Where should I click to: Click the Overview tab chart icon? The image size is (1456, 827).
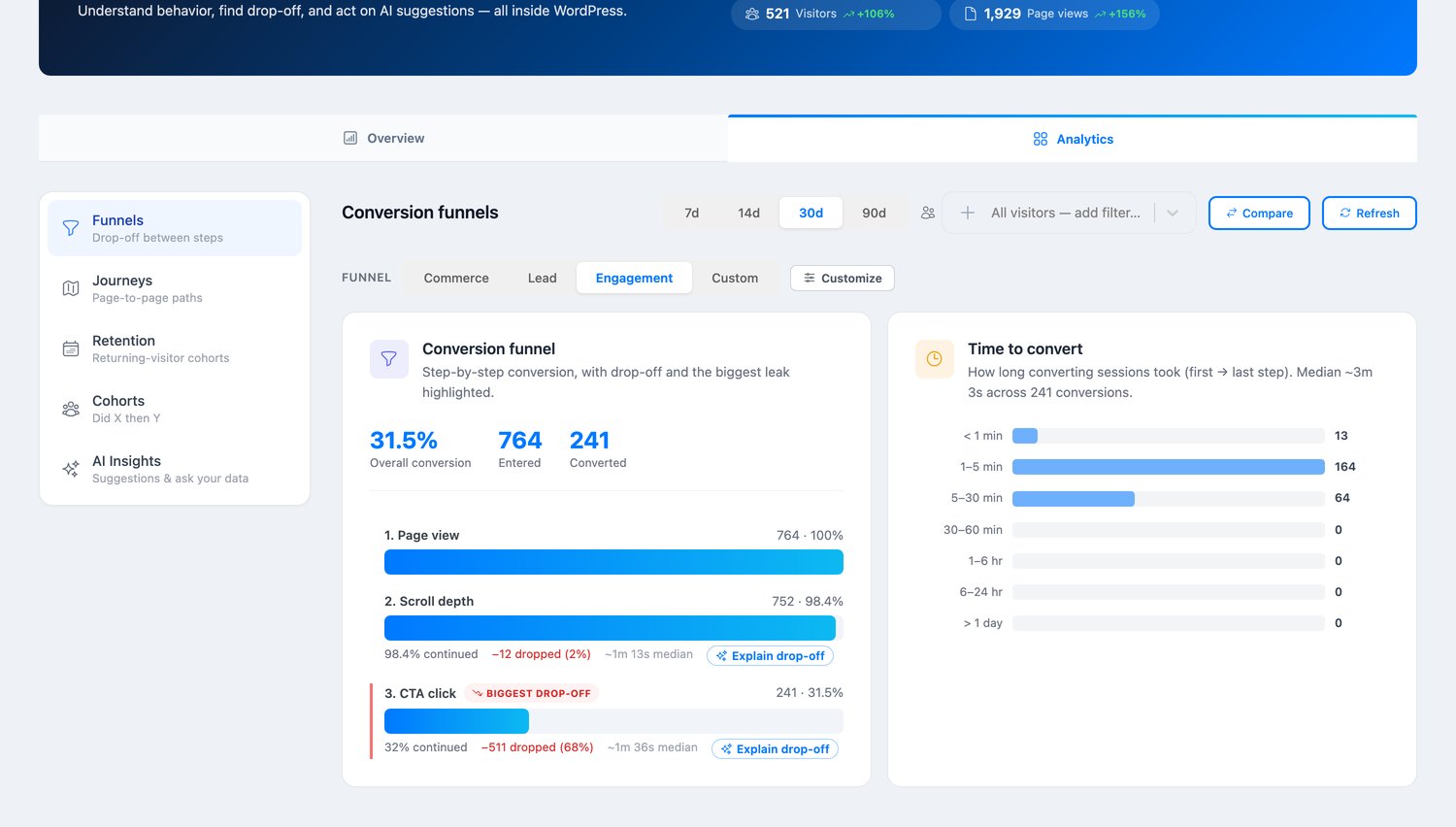(350, 138)
